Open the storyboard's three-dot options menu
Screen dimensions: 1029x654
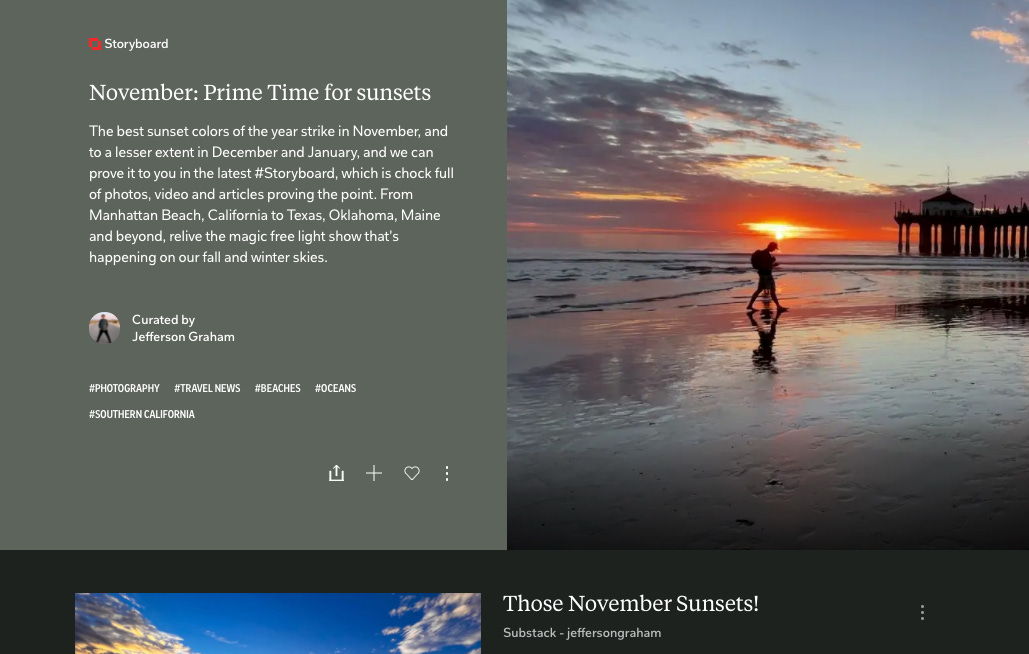(x=447, y=474)
